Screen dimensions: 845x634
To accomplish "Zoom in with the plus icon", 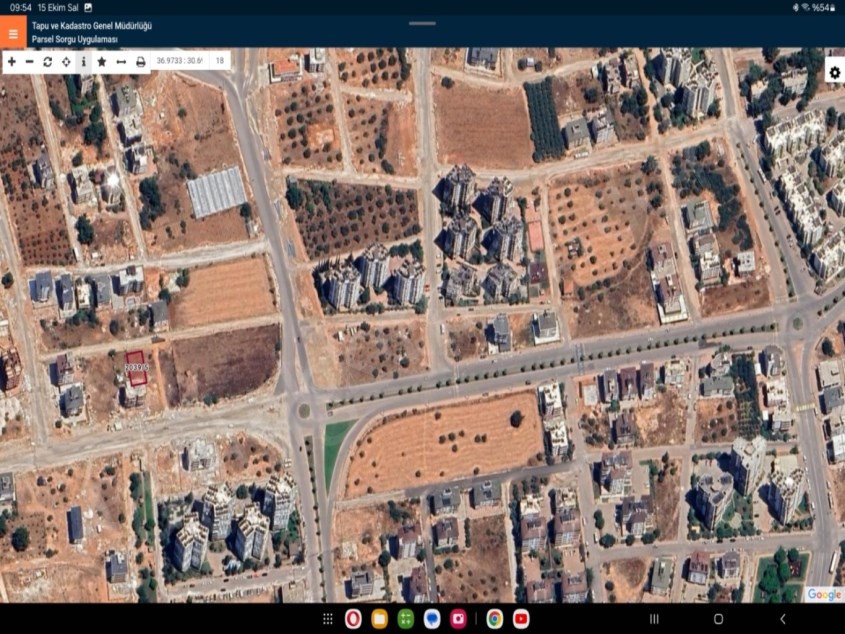I will (12, 62).
